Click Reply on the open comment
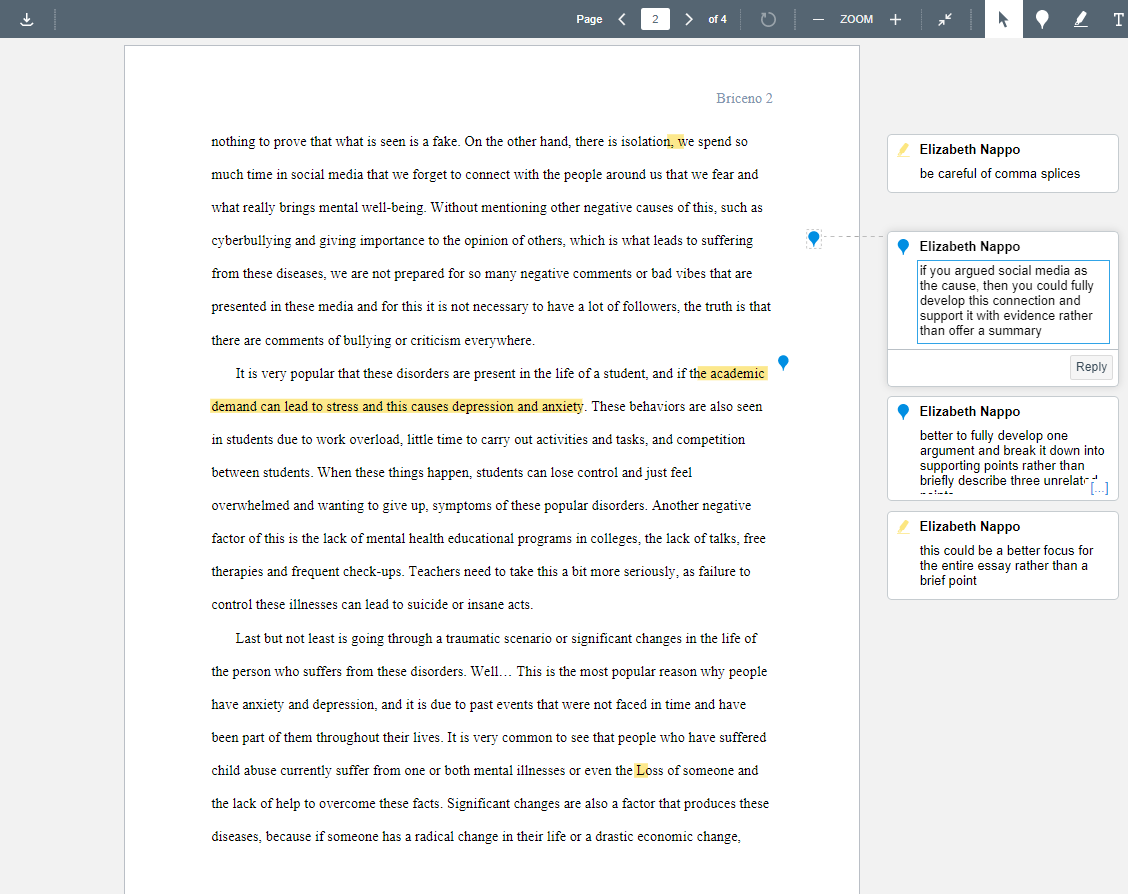The height and width of the screenshot is (894, 1128). click(x=1091, y=367)
